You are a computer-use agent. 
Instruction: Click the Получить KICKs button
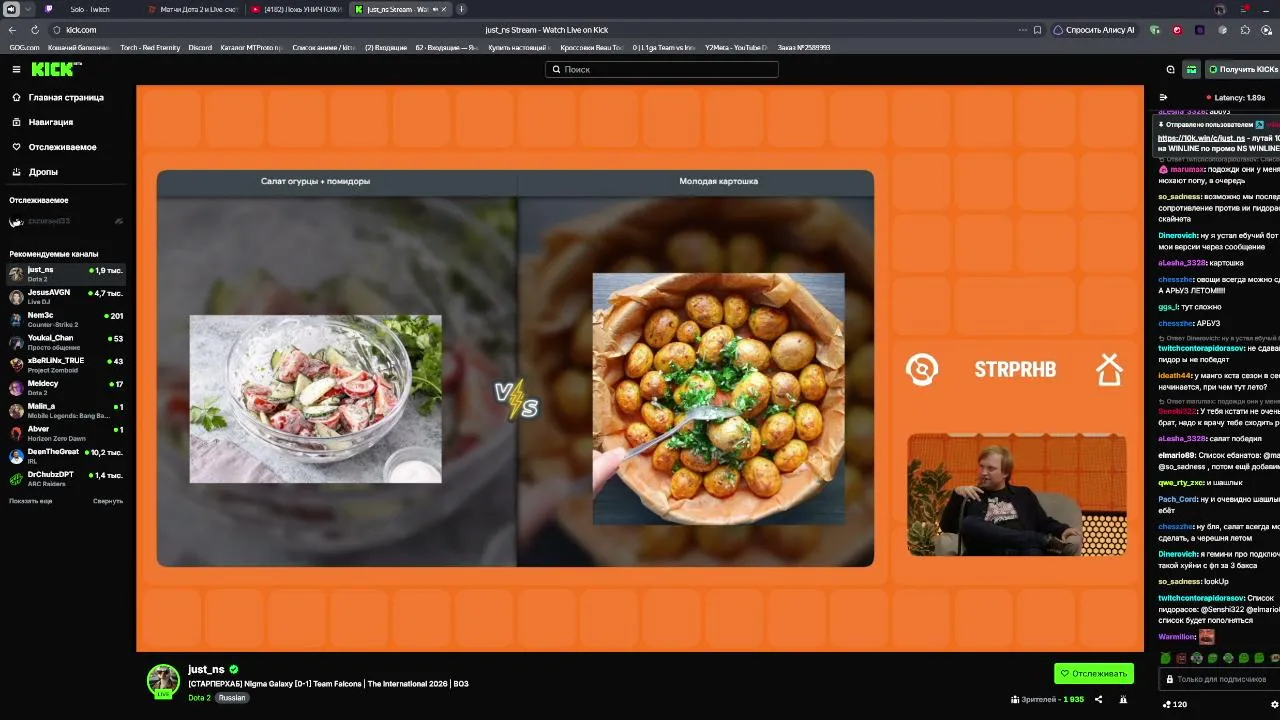(1243, 70)
